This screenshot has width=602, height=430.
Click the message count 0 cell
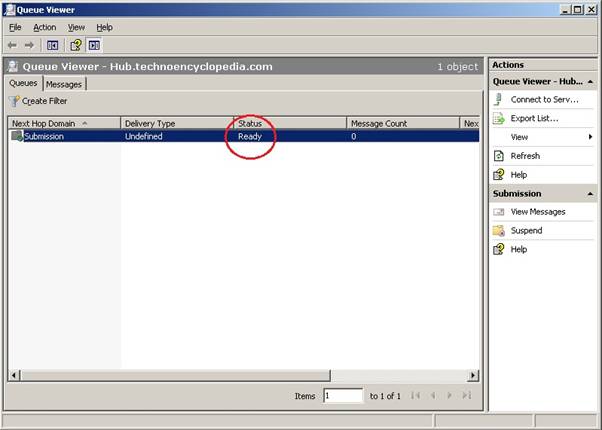point(354,136)
